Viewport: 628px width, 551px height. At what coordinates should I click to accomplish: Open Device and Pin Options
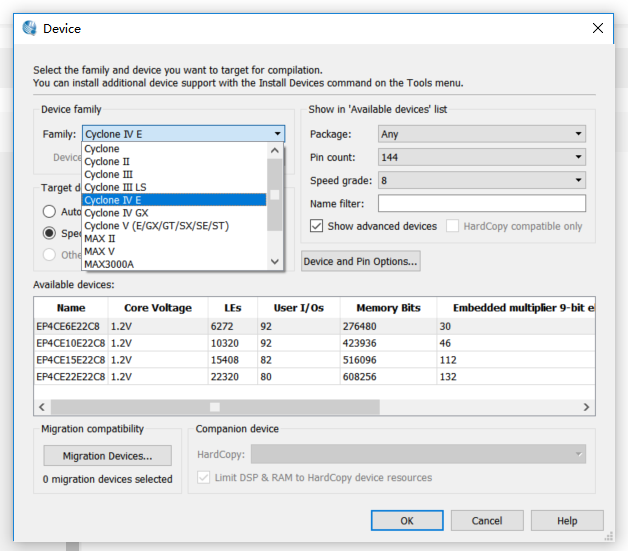[361, 261]
